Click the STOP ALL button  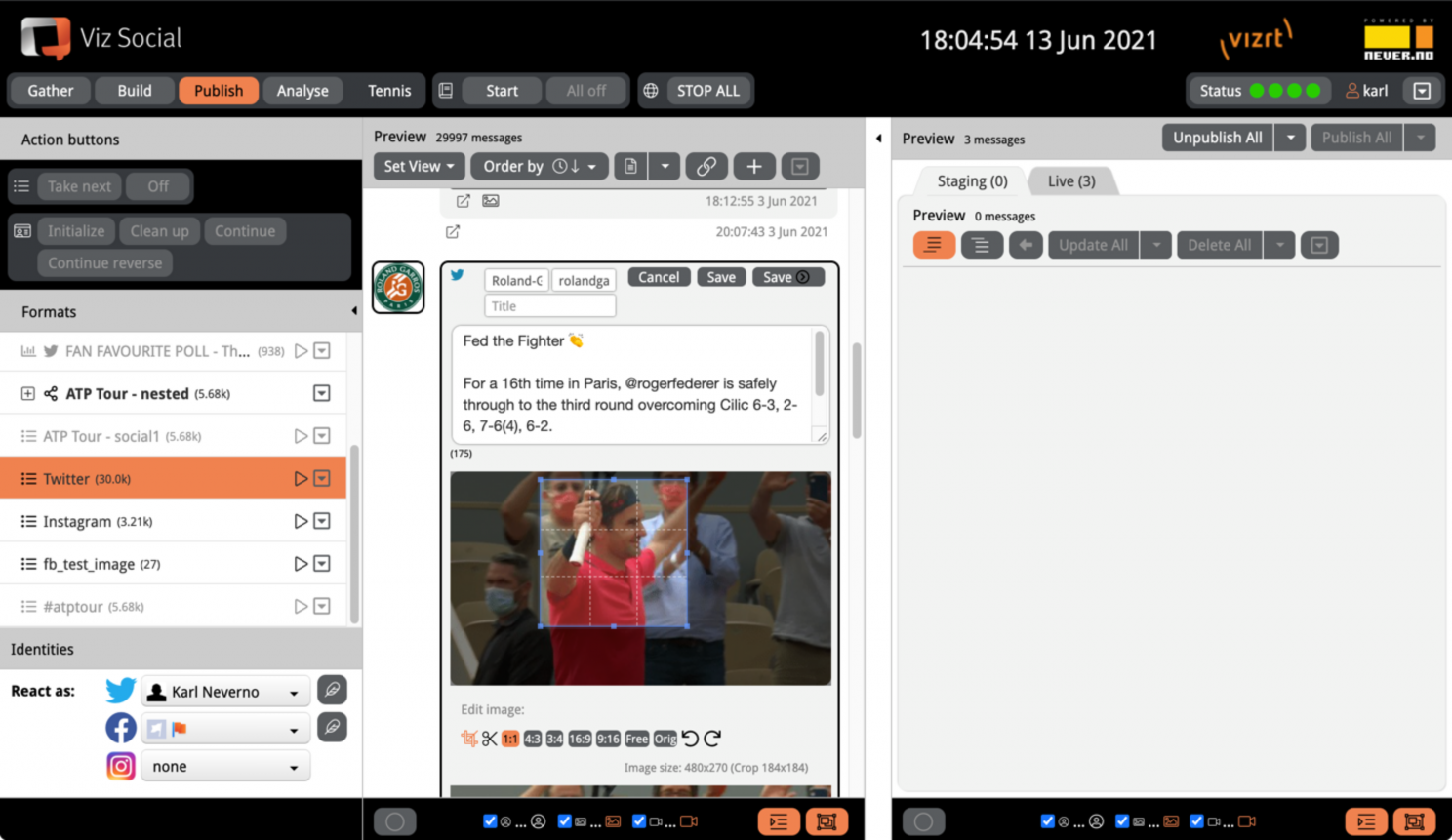coord(708,91)
